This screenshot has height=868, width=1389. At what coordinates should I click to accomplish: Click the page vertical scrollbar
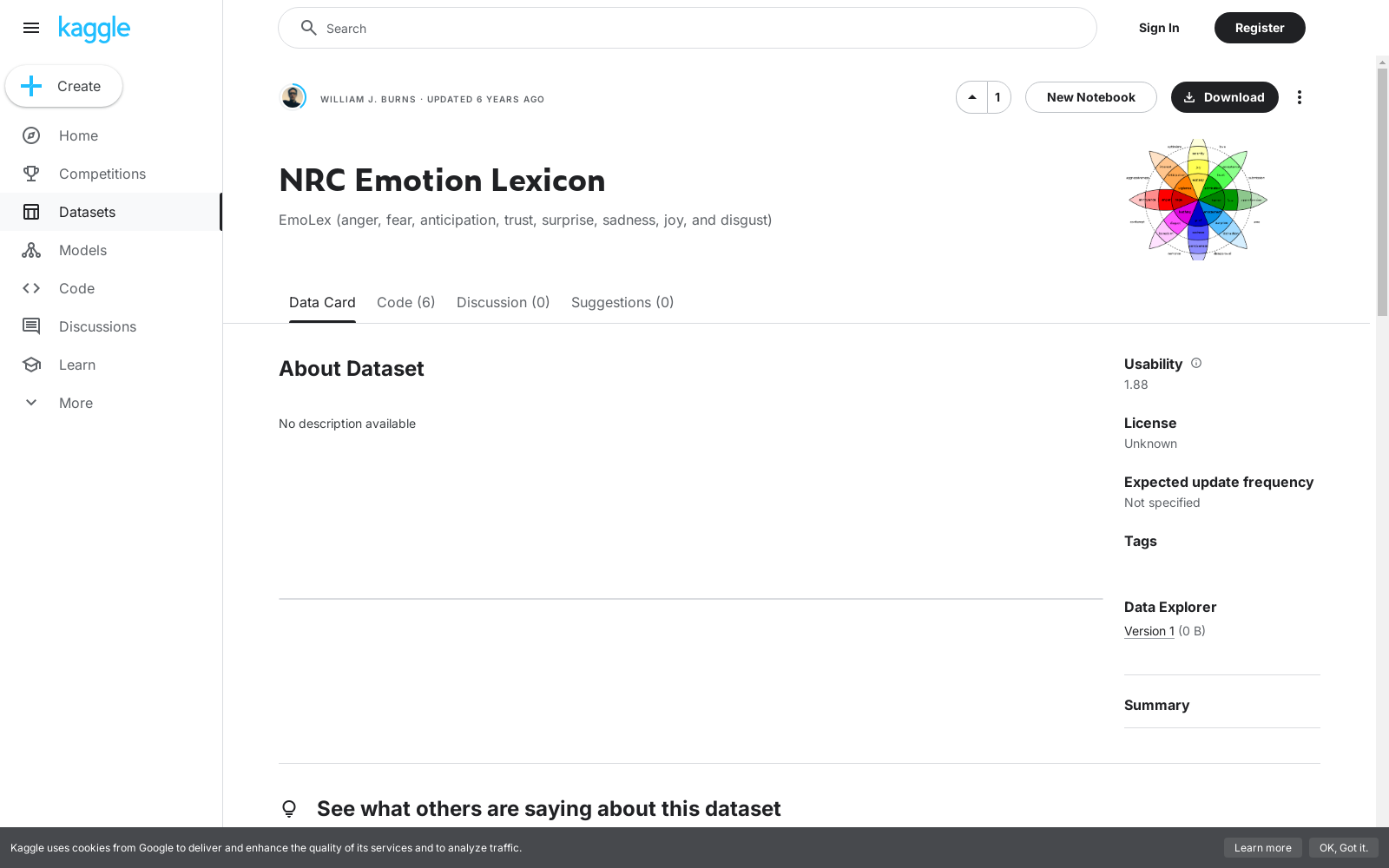(x=1382, y=191)
